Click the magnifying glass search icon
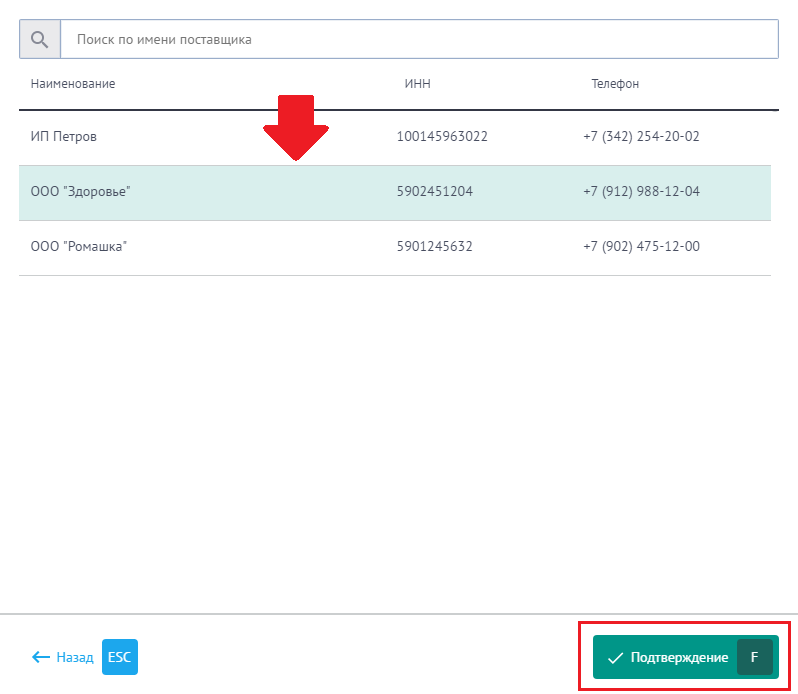 pyautogui.click(x=40, y=40)
